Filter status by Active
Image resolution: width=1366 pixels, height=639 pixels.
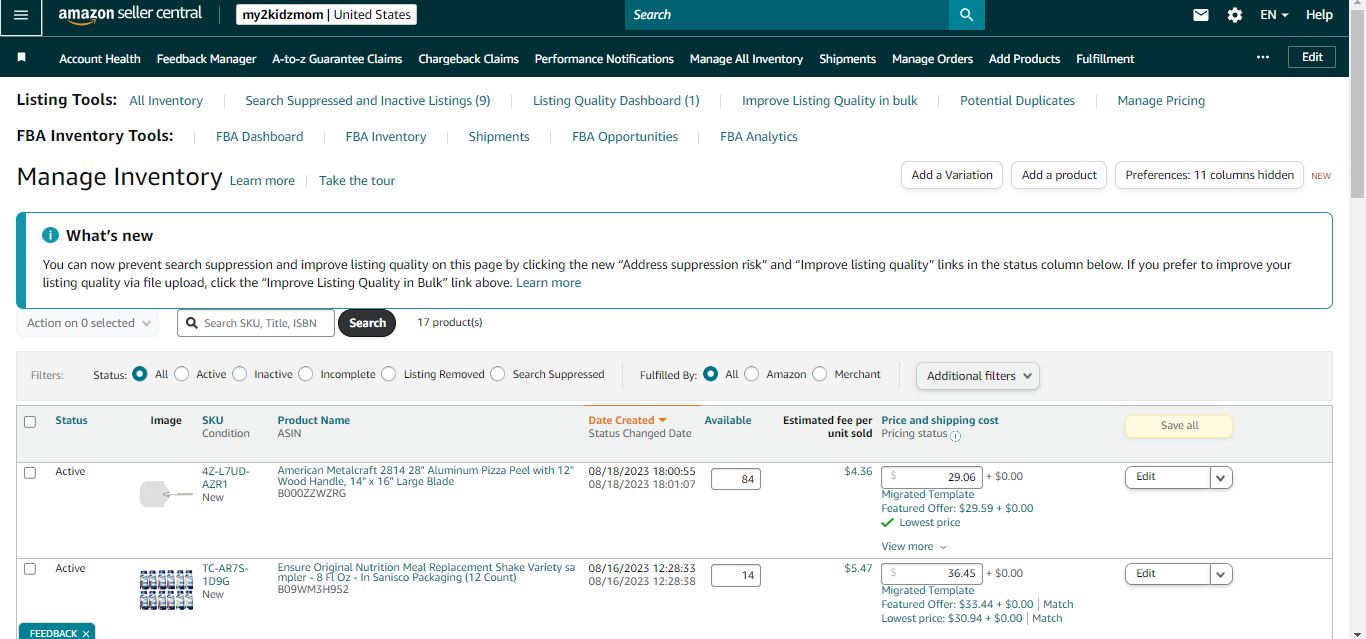(x=182, y=374)
